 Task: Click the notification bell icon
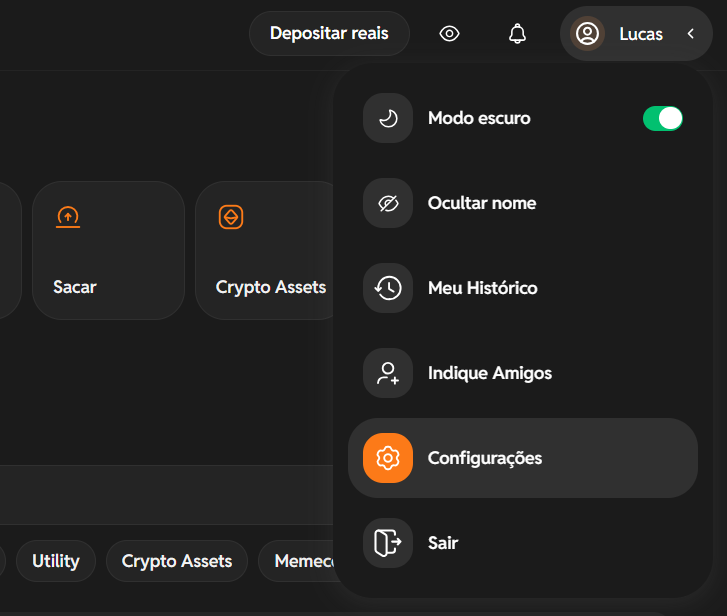pyautogui.click(x=517, y=34)
